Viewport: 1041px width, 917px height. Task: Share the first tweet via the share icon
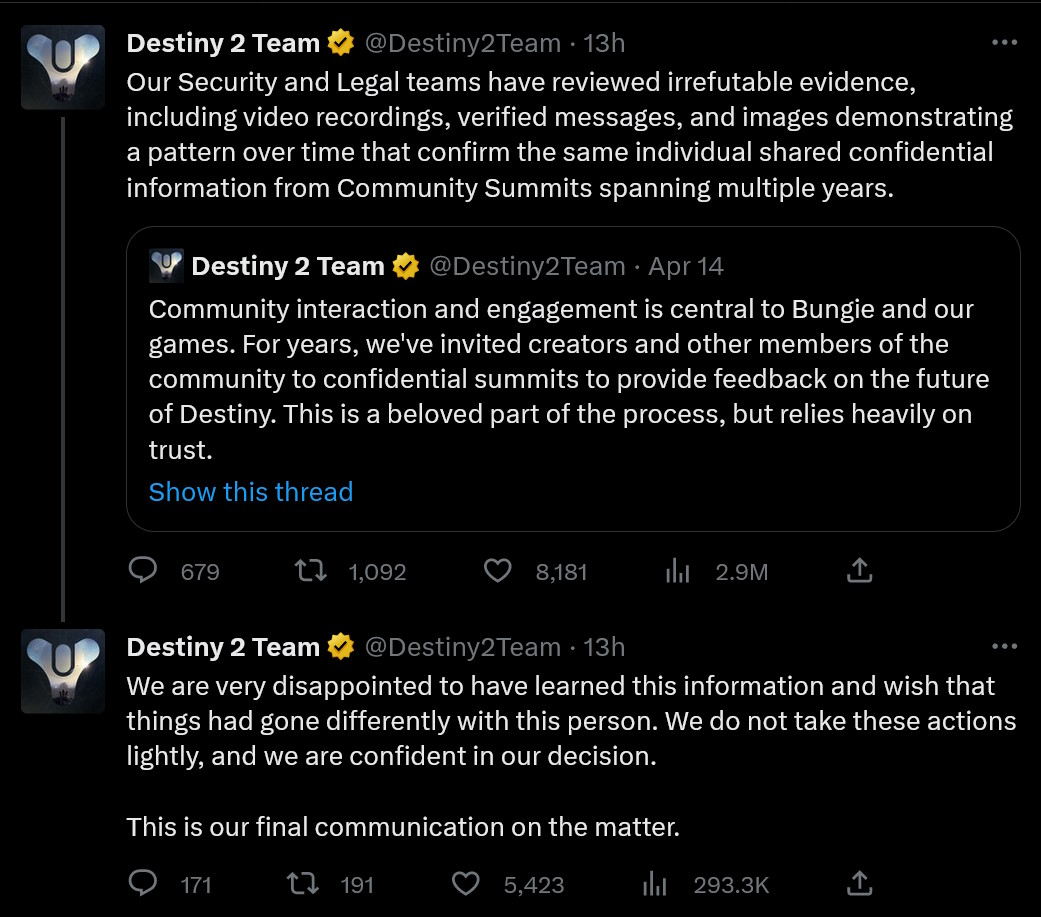click(859, 569)
